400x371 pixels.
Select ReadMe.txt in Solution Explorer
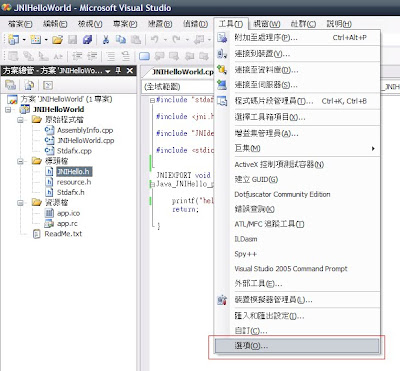coord(63,234)
